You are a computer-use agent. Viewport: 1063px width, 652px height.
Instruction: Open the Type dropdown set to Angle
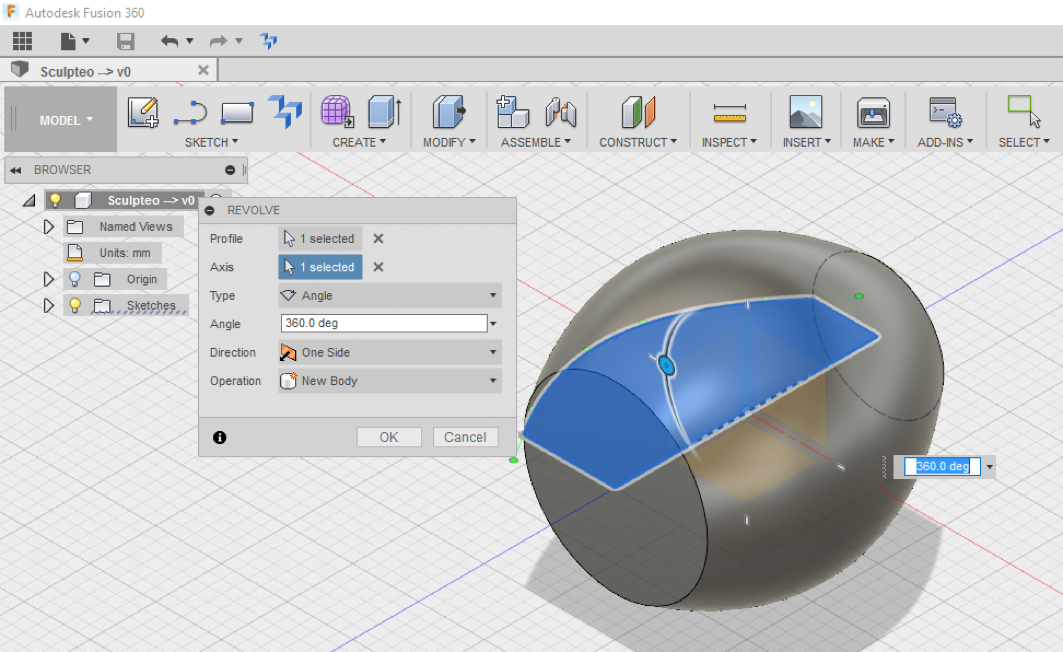click(x=389, y=296)
